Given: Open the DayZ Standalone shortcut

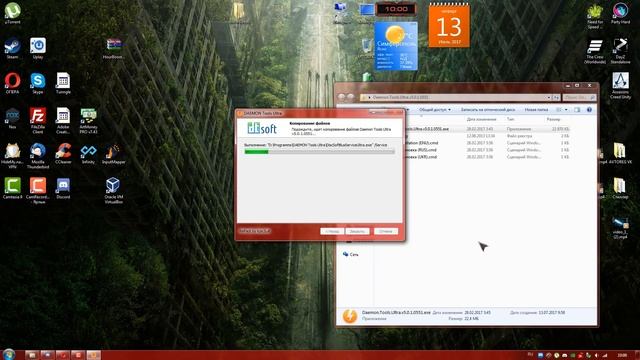Looking at the screenshot, I should click(620, 51).
